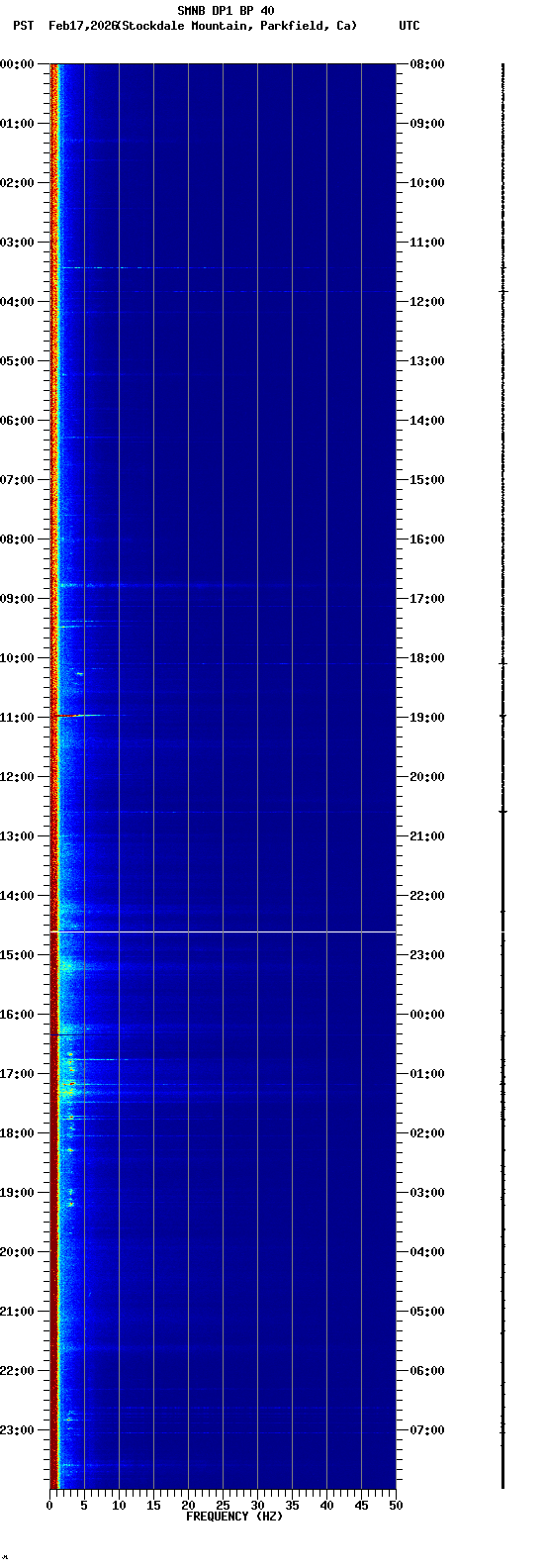Click the 08:00 label on the UTC axis
This screenshot has width=546, height=1568.
click(x=427, y=64)
